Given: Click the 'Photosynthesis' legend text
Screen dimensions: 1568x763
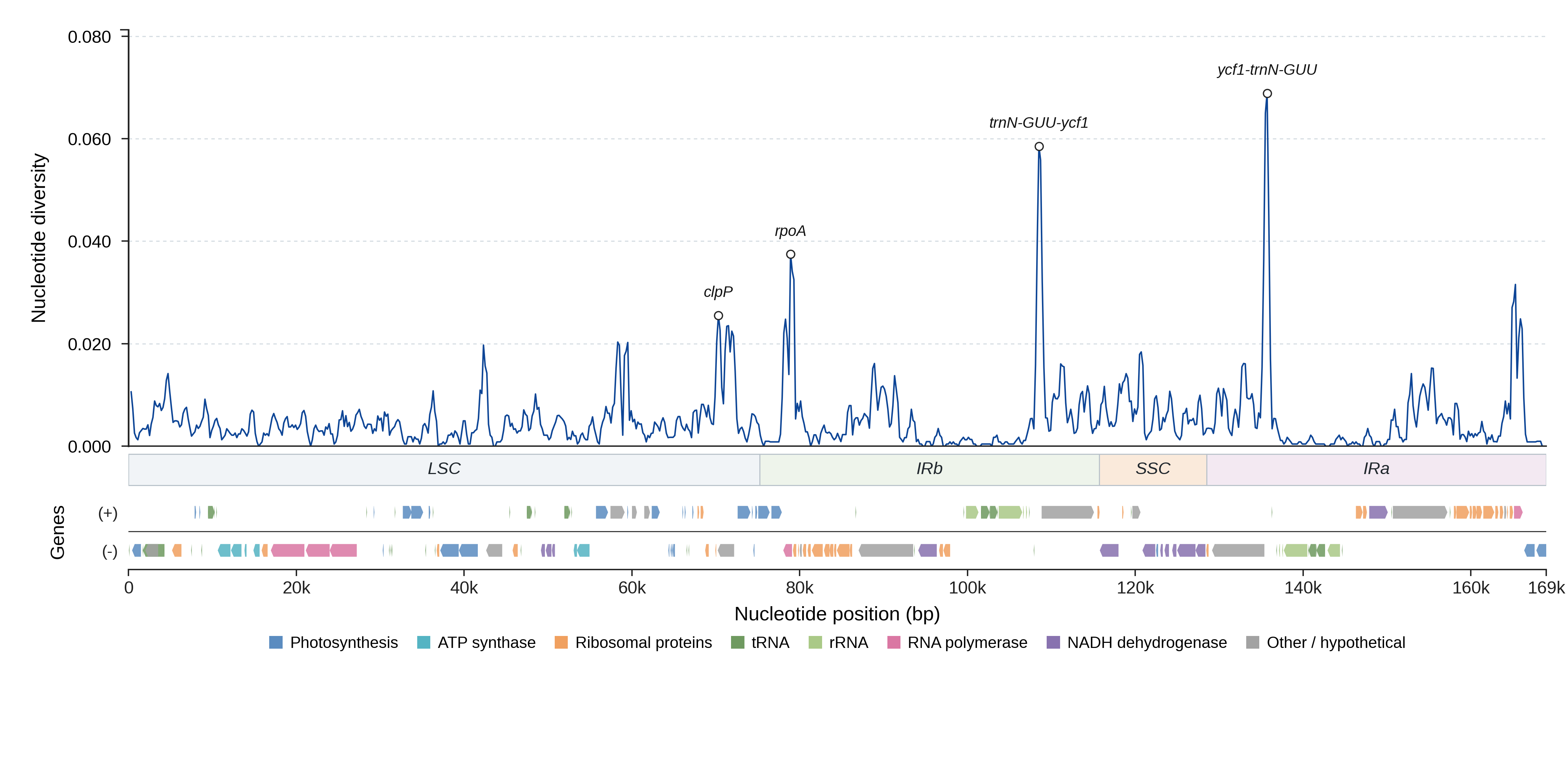Looking at the screenshot, I should coord(344,643).
